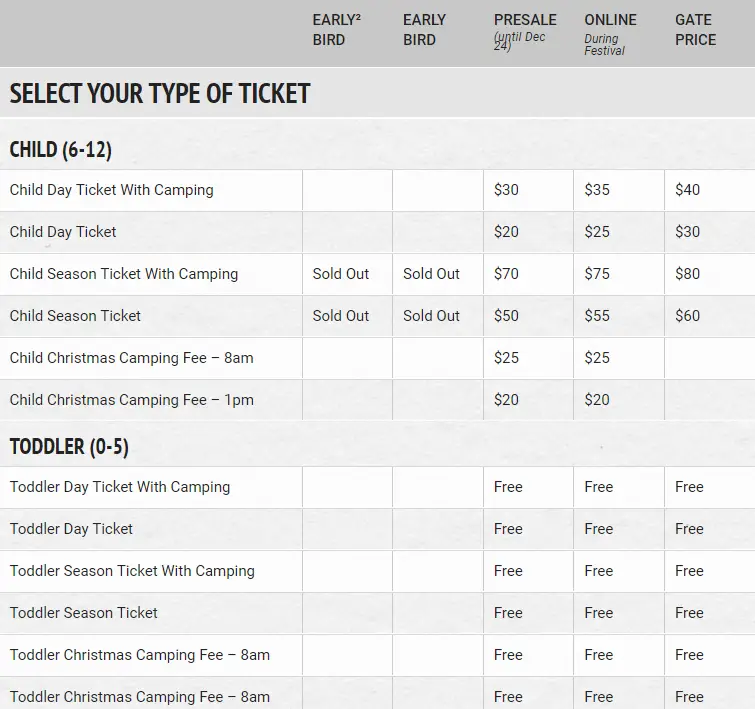Select the $30 presale Child Day camping price
Image resolution: width=755 pixels, height=709 pixels.
pos(506,190)
